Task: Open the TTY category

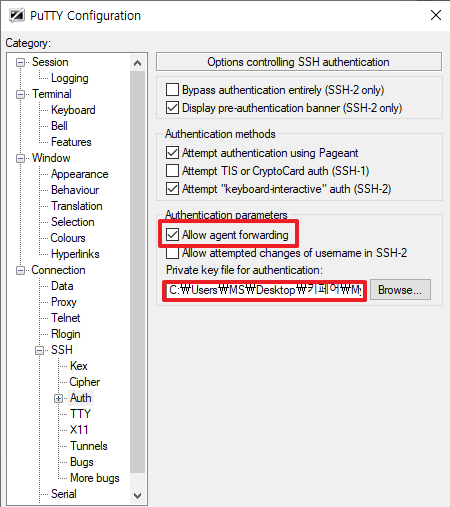Action: pyautogui.click(x=80, y=414)
